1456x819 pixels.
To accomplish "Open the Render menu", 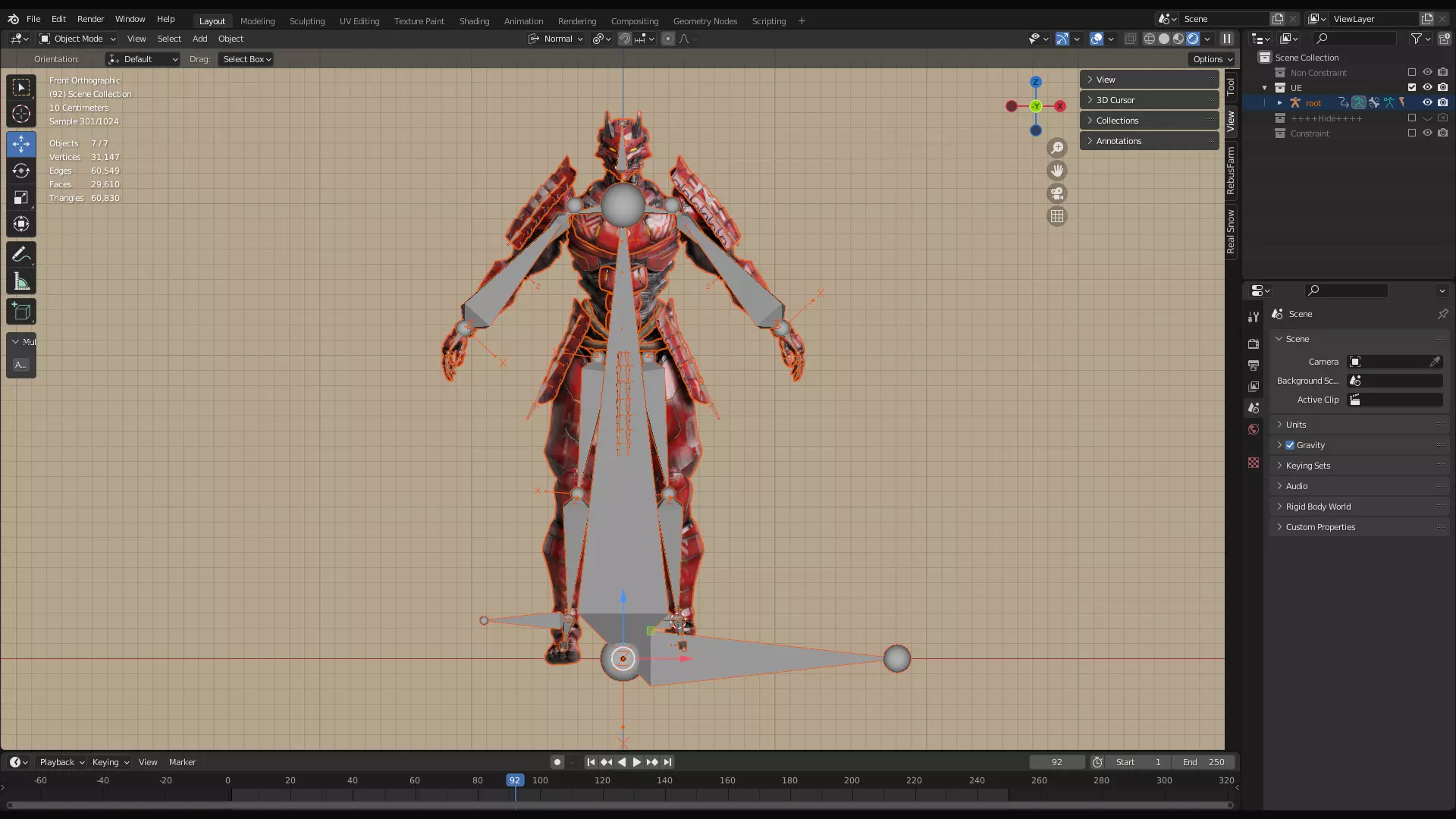I will 90,19.
